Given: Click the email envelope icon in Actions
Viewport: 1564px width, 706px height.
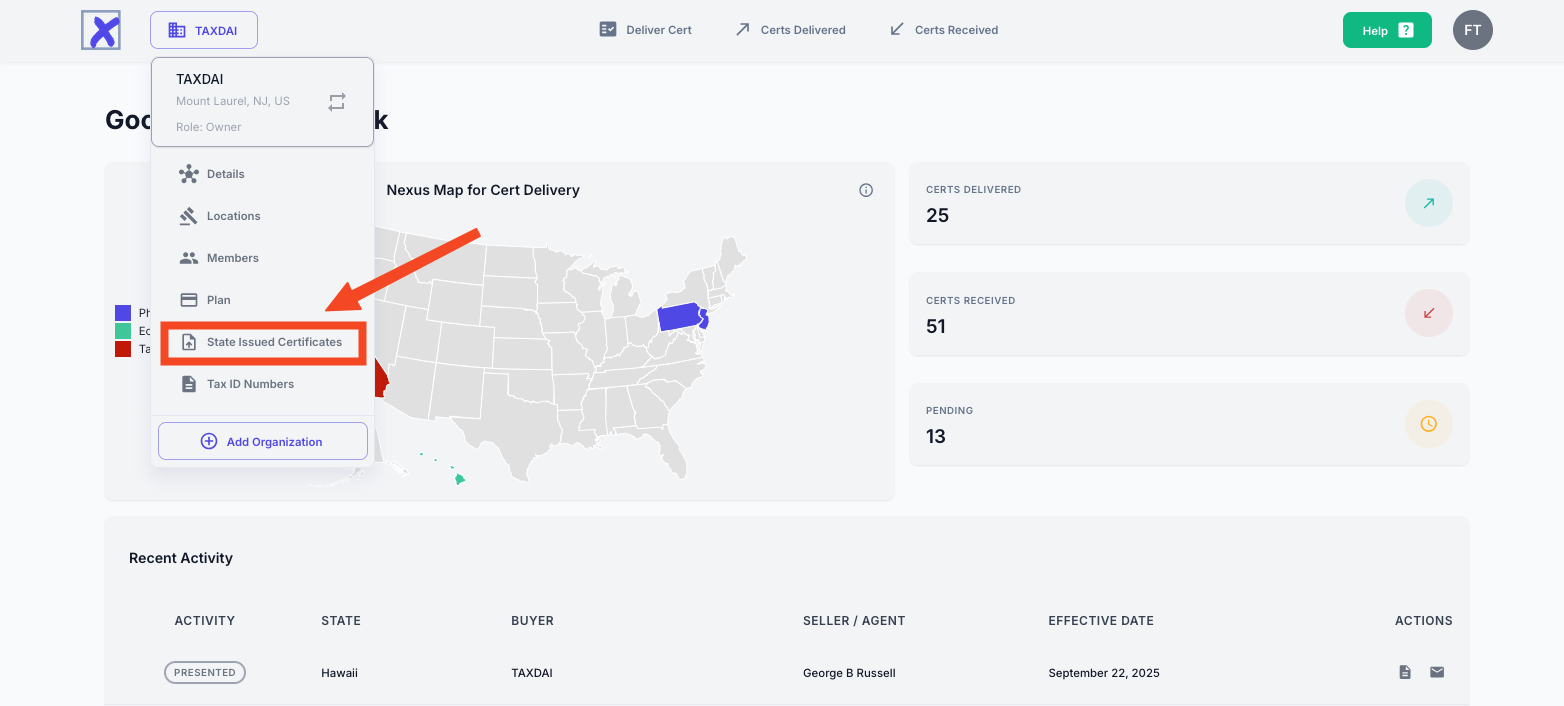Looking at the screenshot, I should coord(1437,672).
